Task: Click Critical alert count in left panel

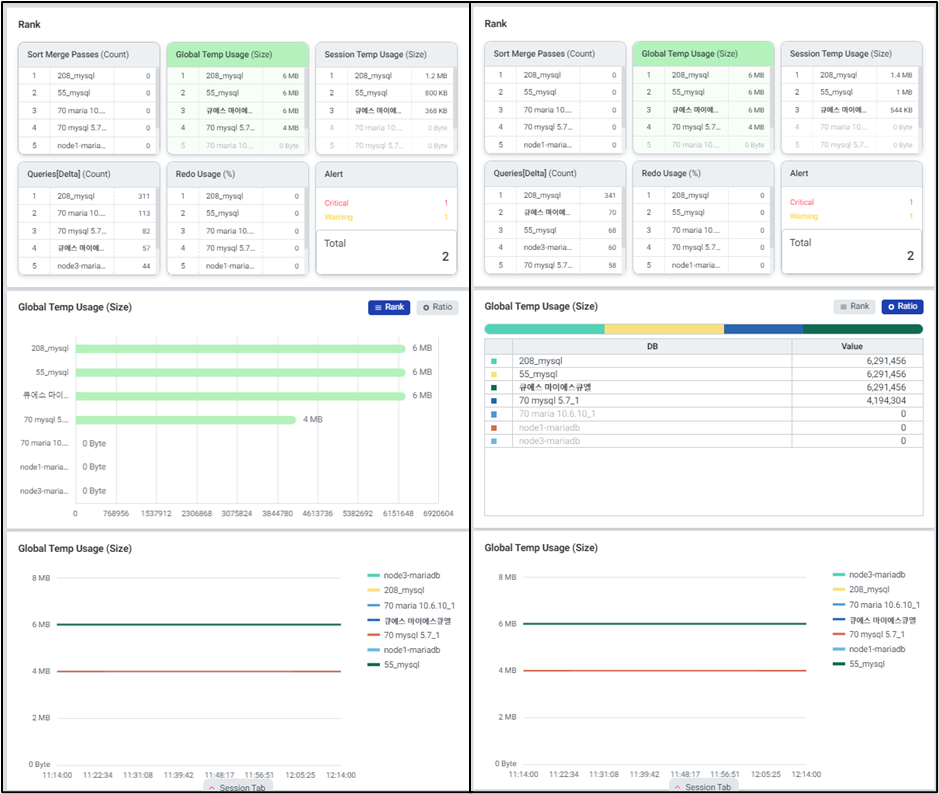Action: (445, 203)
